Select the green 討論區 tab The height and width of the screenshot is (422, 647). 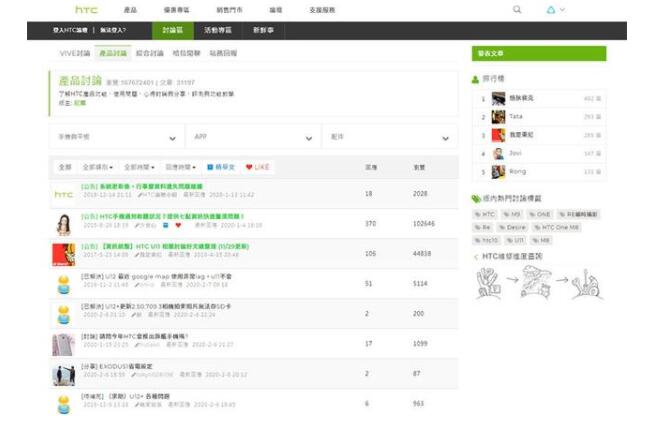[x=173, y=31]
